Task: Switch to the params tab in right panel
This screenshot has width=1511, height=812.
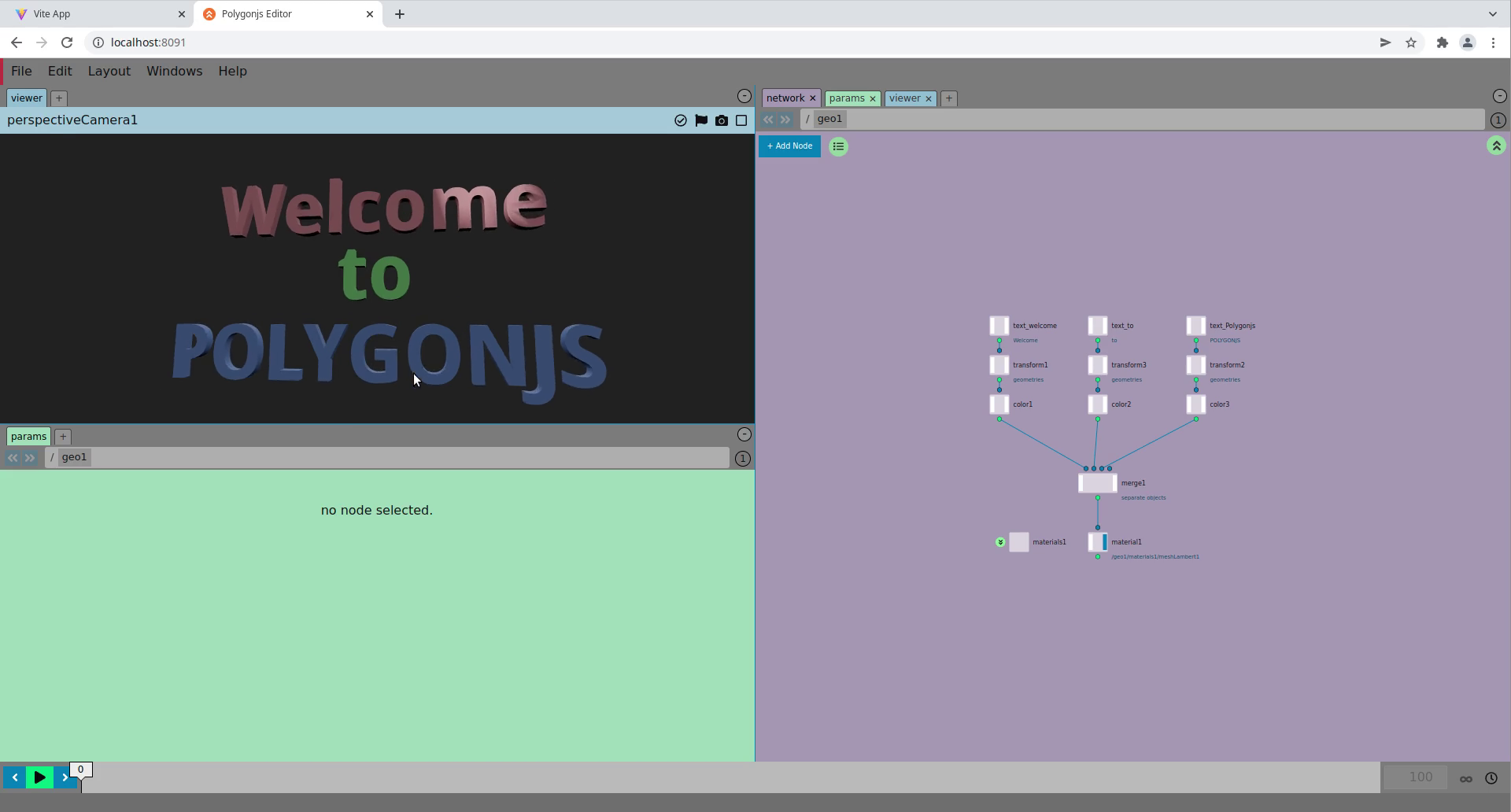Action: coord(847,98)
